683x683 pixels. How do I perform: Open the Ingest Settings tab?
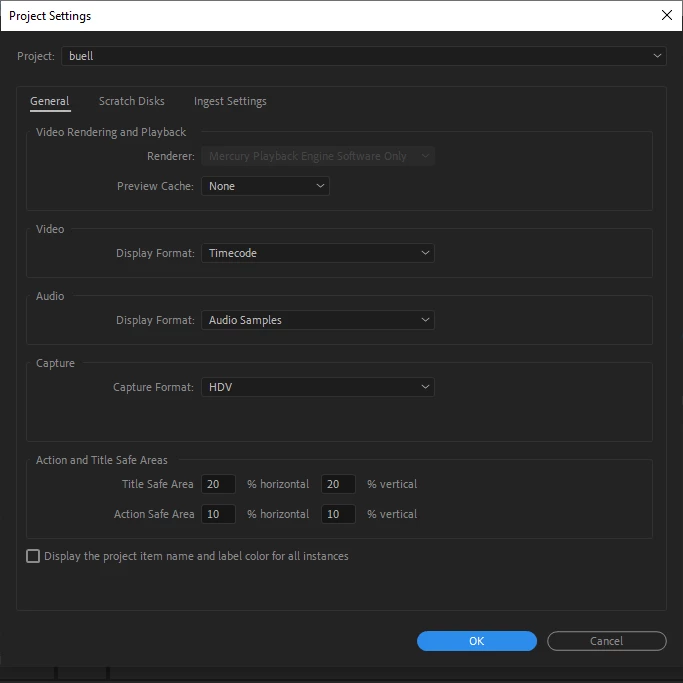click(230, 101)
